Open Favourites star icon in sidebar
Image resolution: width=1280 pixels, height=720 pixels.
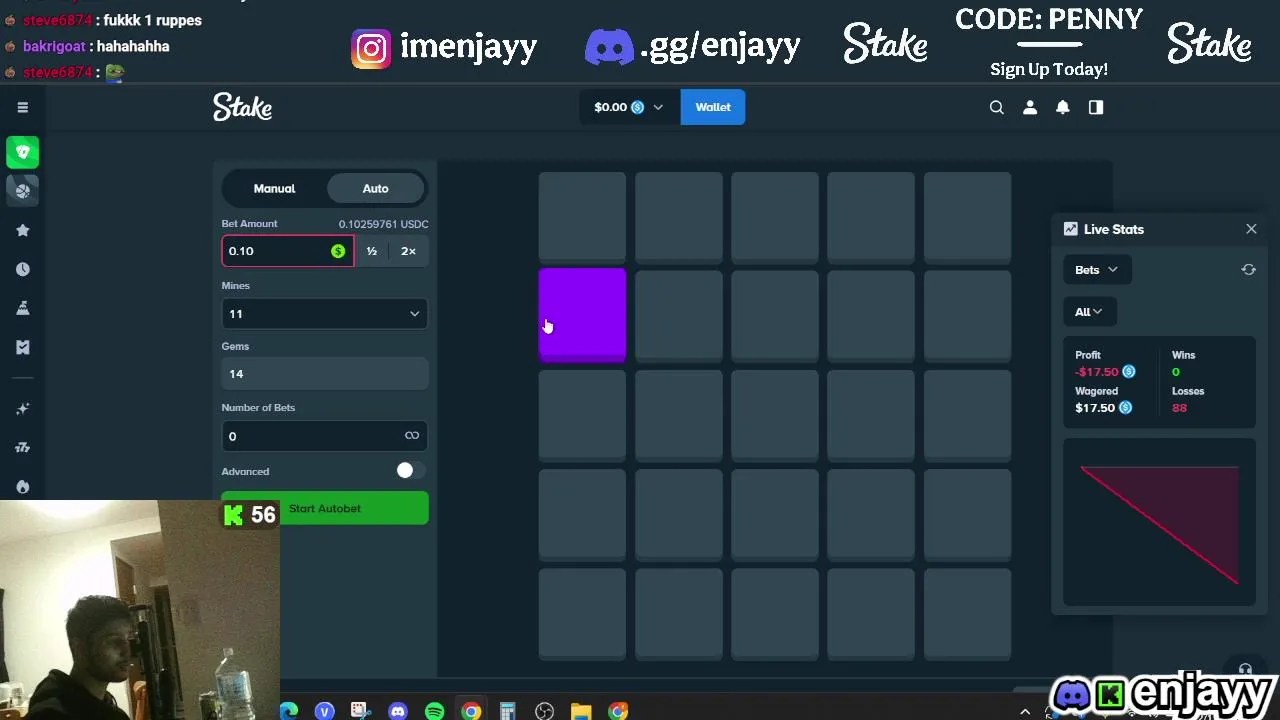[x=22, y=230]
